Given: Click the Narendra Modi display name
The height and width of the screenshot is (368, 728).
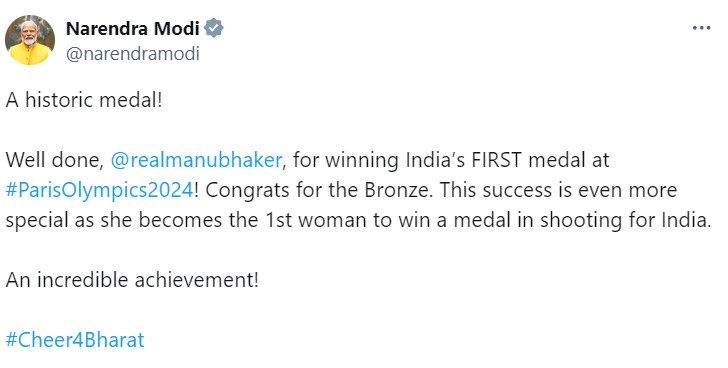Looking at the screenshot, I should pos(132,29).
